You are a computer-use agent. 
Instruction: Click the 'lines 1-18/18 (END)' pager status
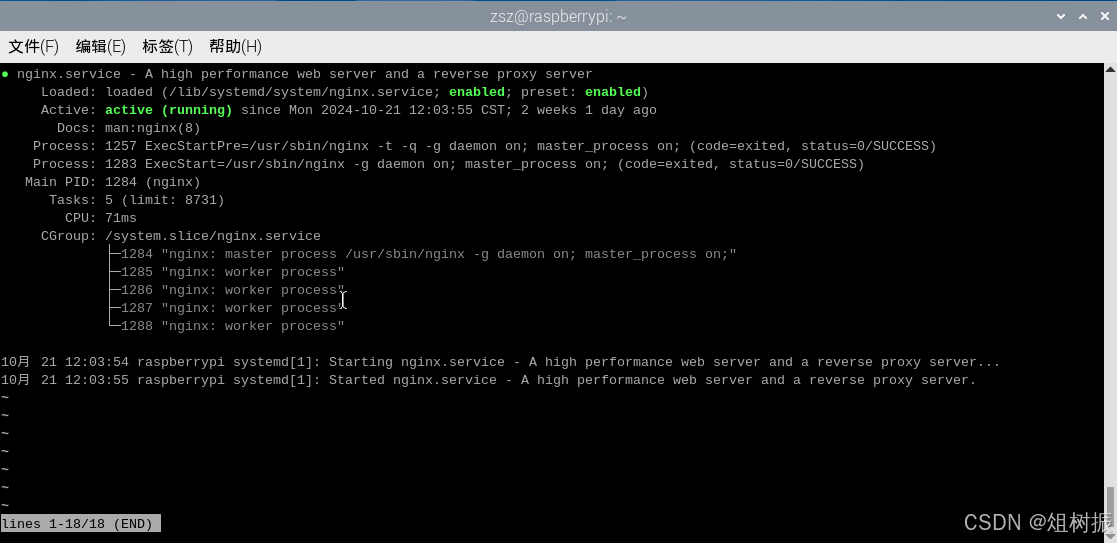click(x=80, y=524)
